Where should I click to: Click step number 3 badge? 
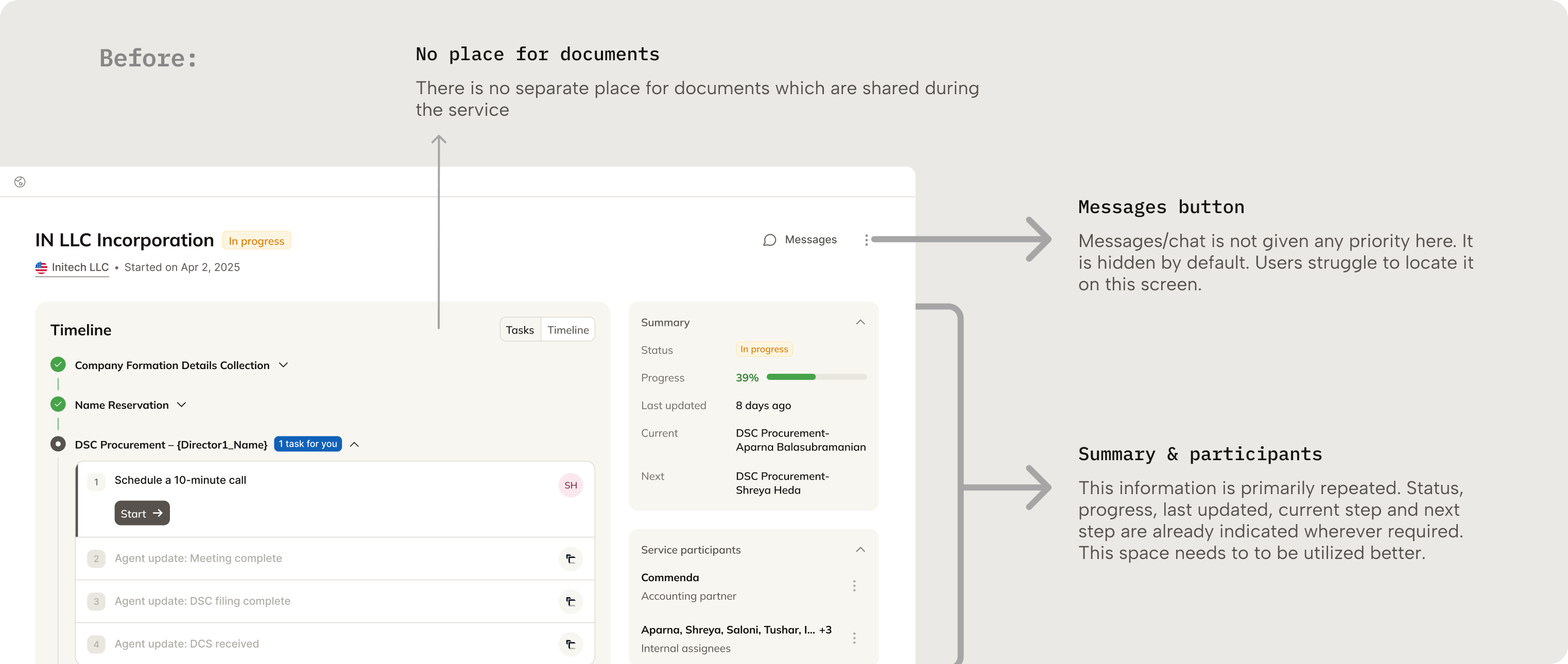click(96, 601)
